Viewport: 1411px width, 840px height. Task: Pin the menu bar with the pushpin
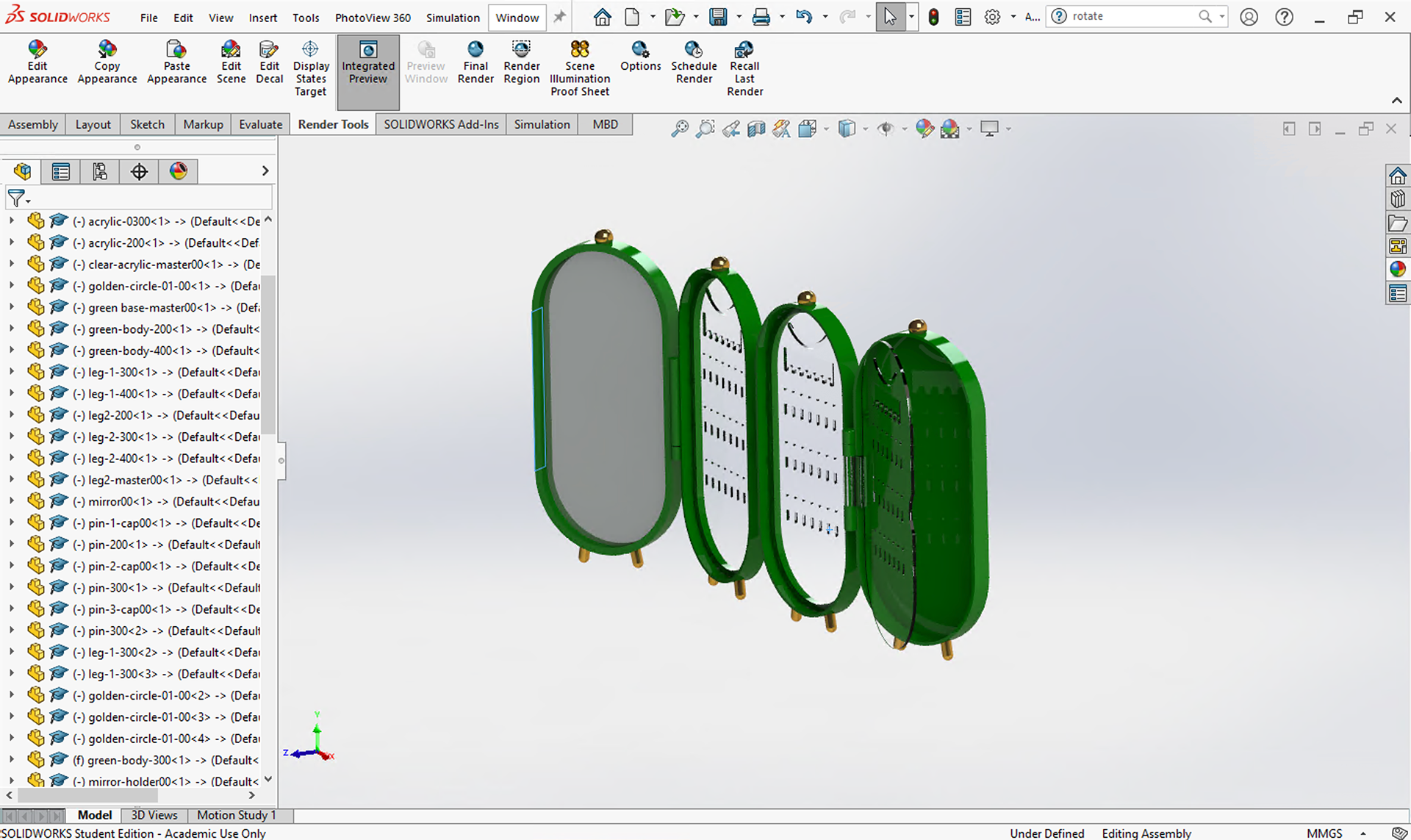(x=560, y=16)
